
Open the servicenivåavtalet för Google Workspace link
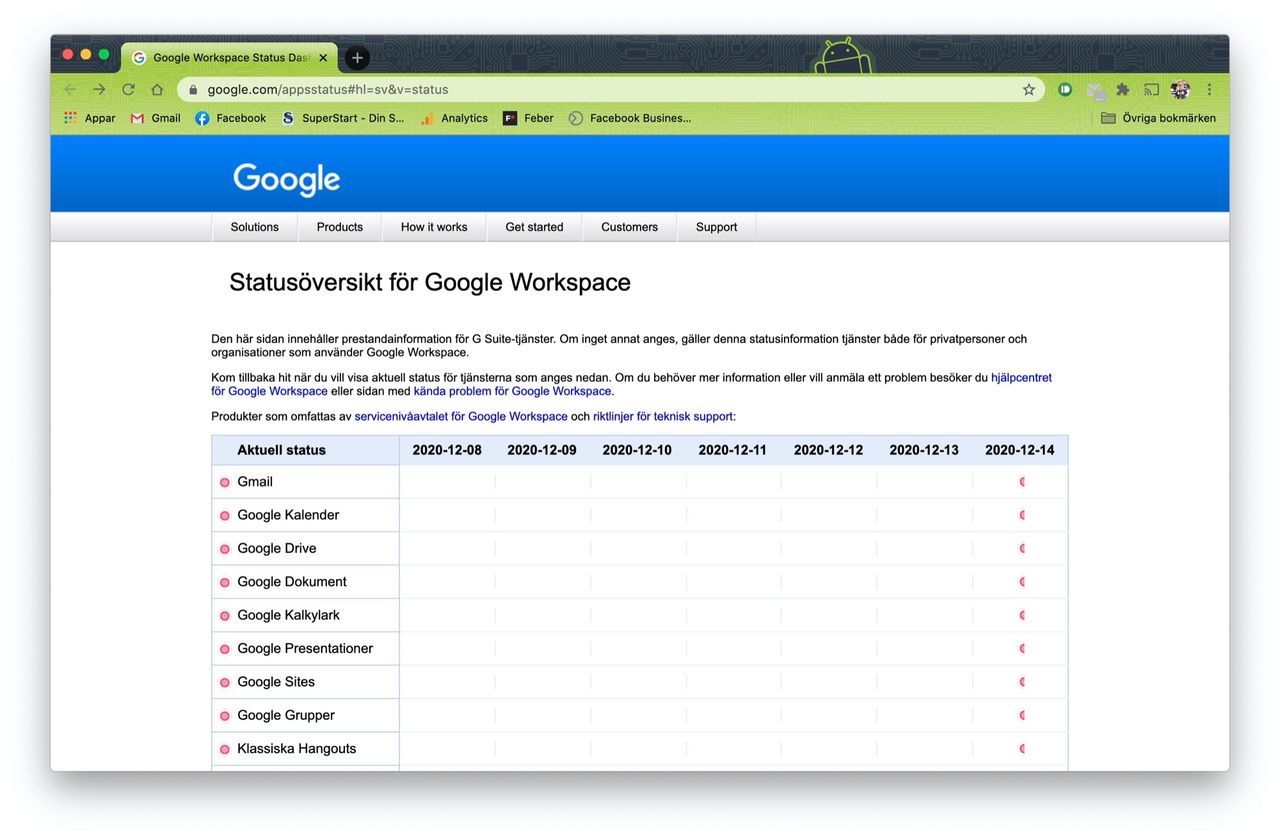pos(461,416)
